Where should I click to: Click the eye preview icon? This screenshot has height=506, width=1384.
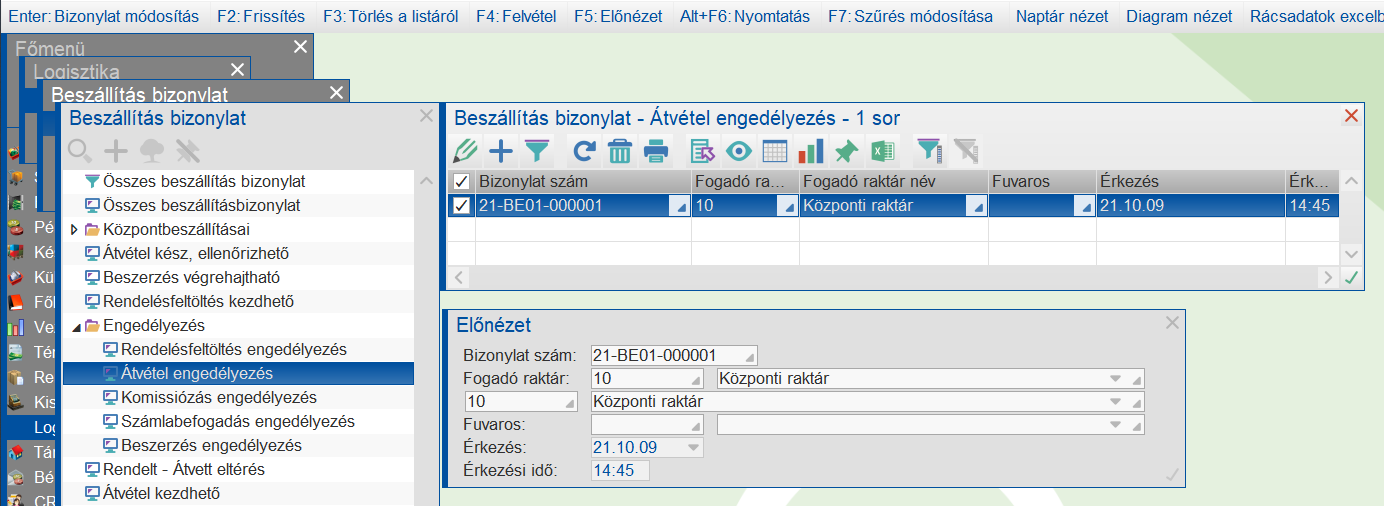[x=739, y=151]
